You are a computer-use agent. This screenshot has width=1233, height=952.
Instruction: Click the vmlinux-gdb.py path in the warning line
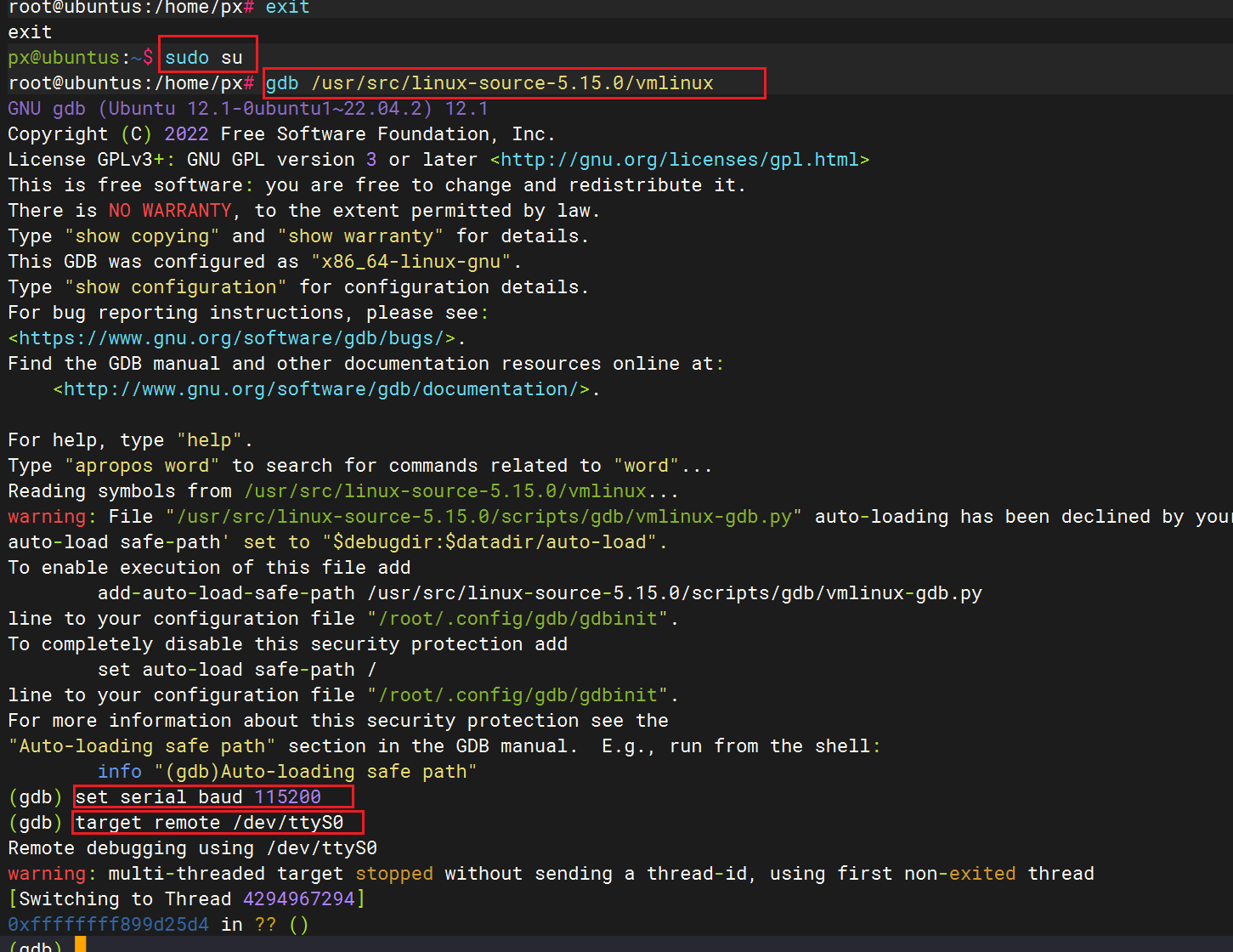coord(484,517)
